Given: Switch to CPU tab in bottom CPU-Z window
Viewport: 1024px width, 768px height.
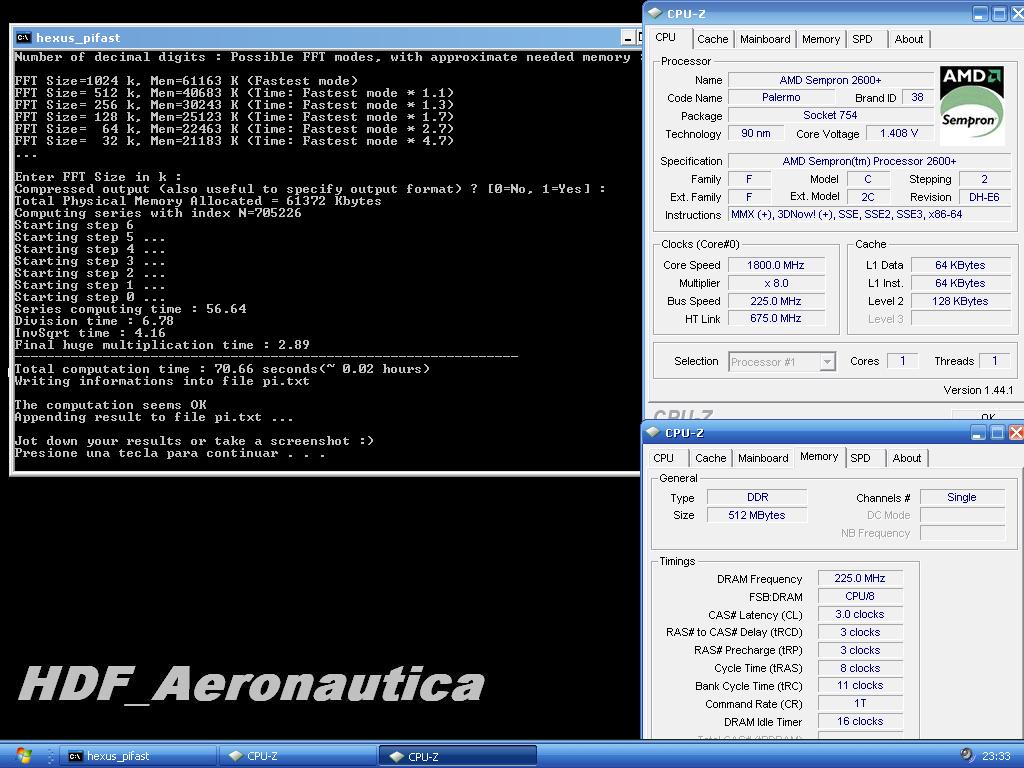Looking at the screenshot, I should [x=664, y=458].
